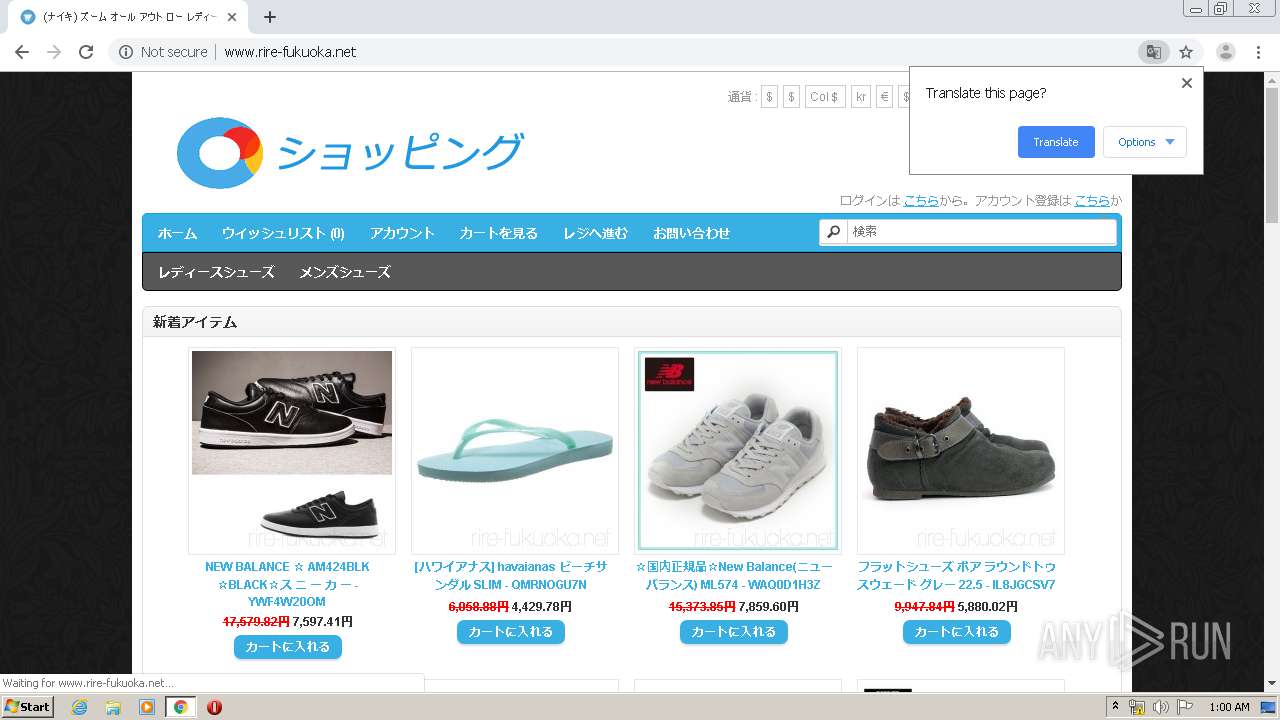Open New Balance ML574 grey sneaker image
This screenshot has height=720, width=1280.
[738, 450]
